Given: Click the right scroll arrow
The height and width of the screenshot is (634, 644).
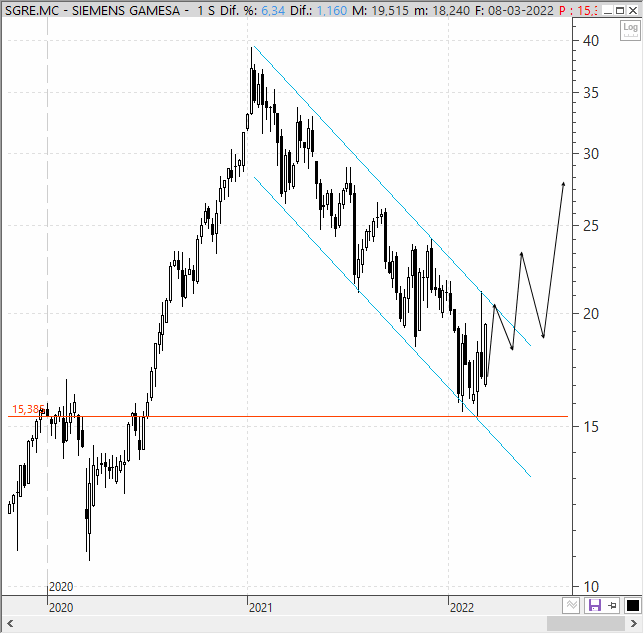Looking at the screenshot, I should point(633,624).
